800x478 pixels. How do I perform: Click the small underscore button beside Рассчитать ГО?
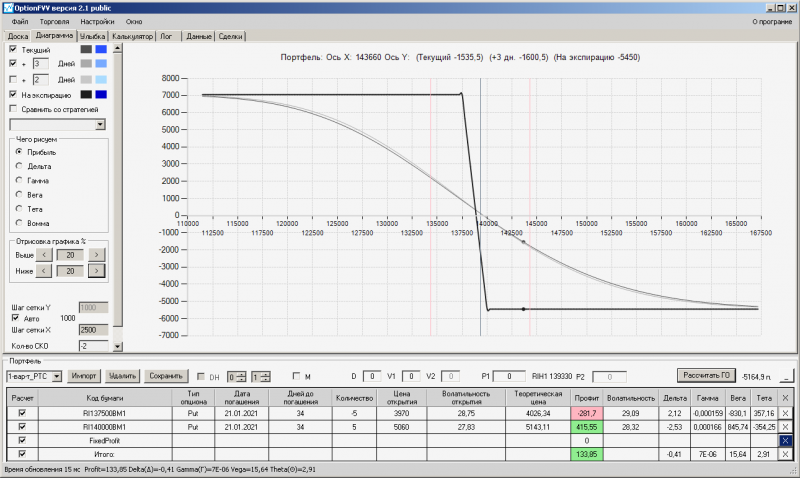pyautogui.click(x=787, y=376)
